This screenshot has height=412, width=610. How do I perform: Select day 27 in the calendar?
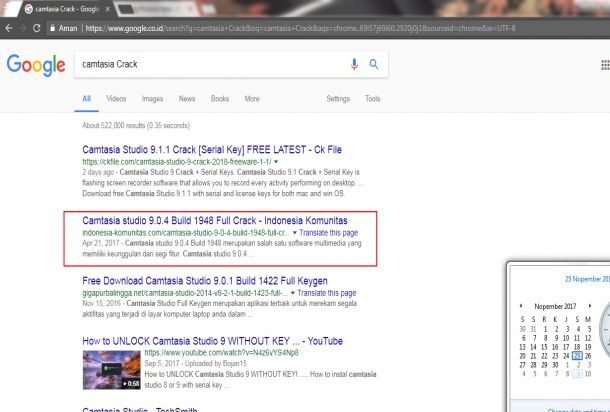click(x=522, y=365)
